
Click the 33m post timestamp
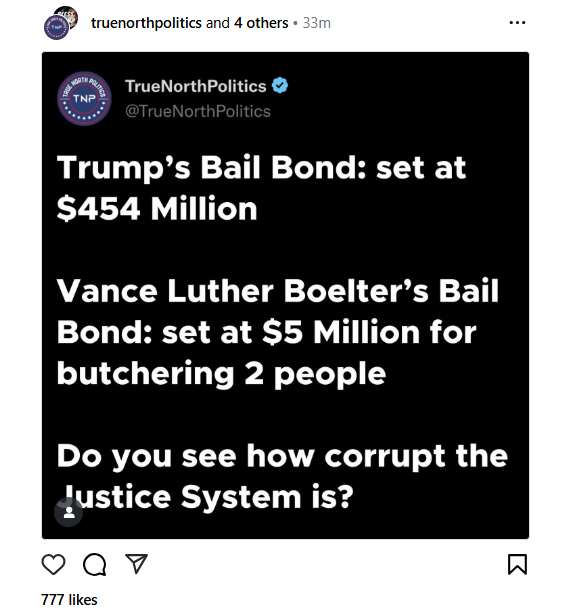pyautogui.click(x=317, y=23)
